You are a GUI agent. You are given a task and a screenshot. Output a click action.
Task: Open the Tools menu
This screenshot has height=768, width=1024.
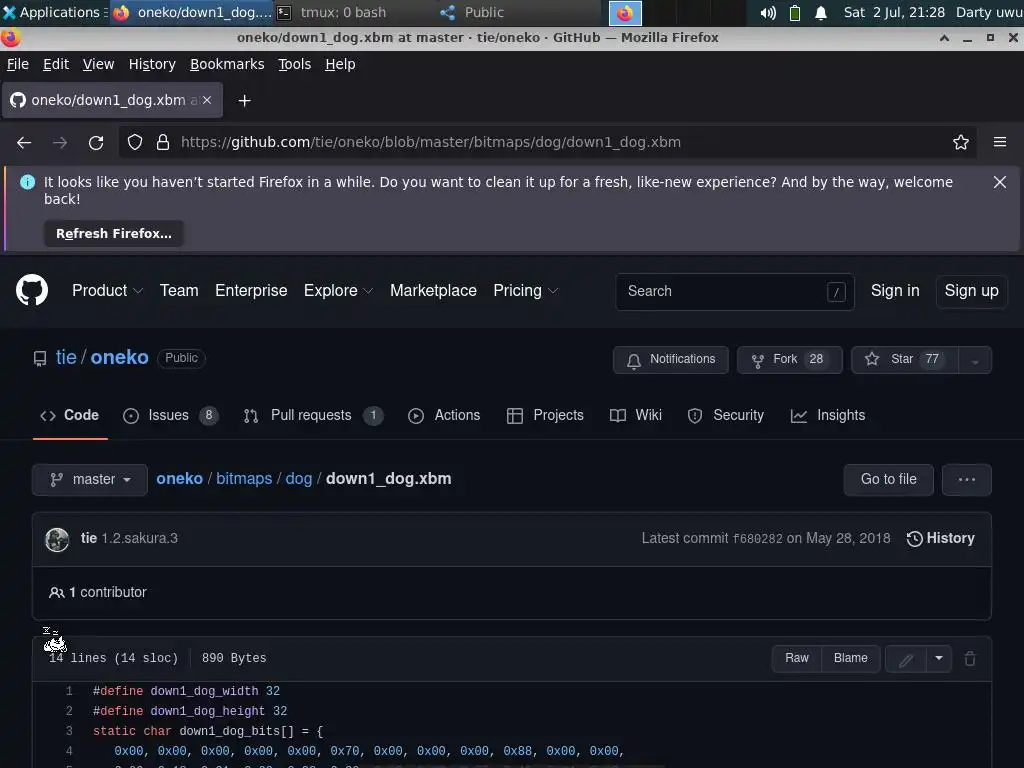click(x=294, y=64)
